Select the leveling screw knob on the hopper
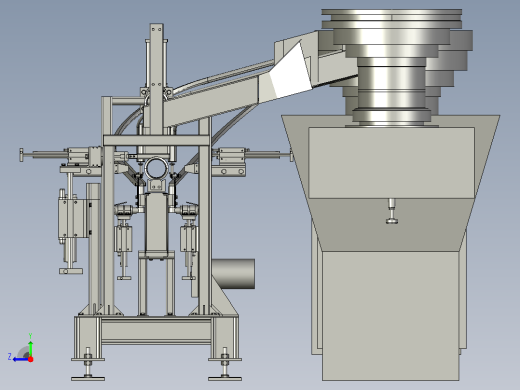The height and width of the screenshot is (390, 520). pos(392,211)
